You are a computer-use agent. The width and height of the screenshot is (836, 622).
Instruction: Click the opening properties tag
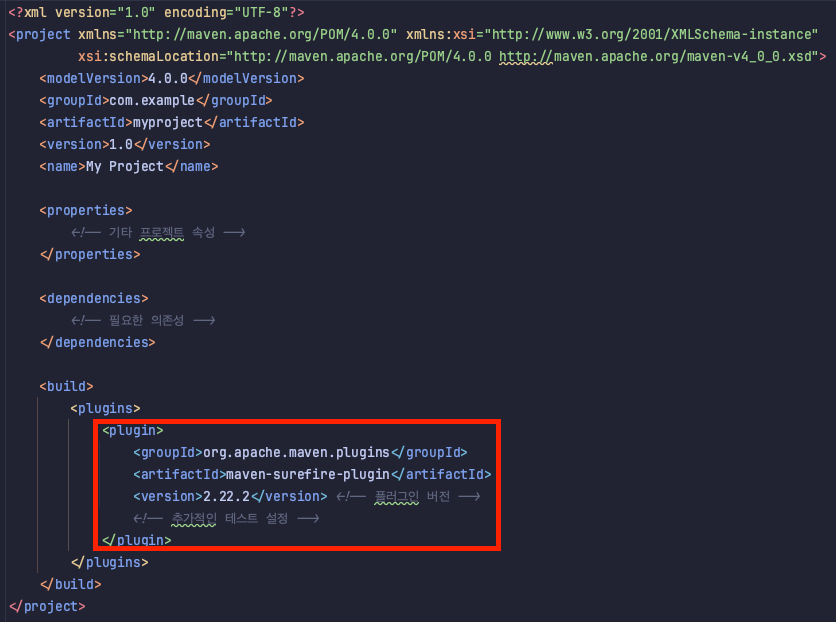85,210
